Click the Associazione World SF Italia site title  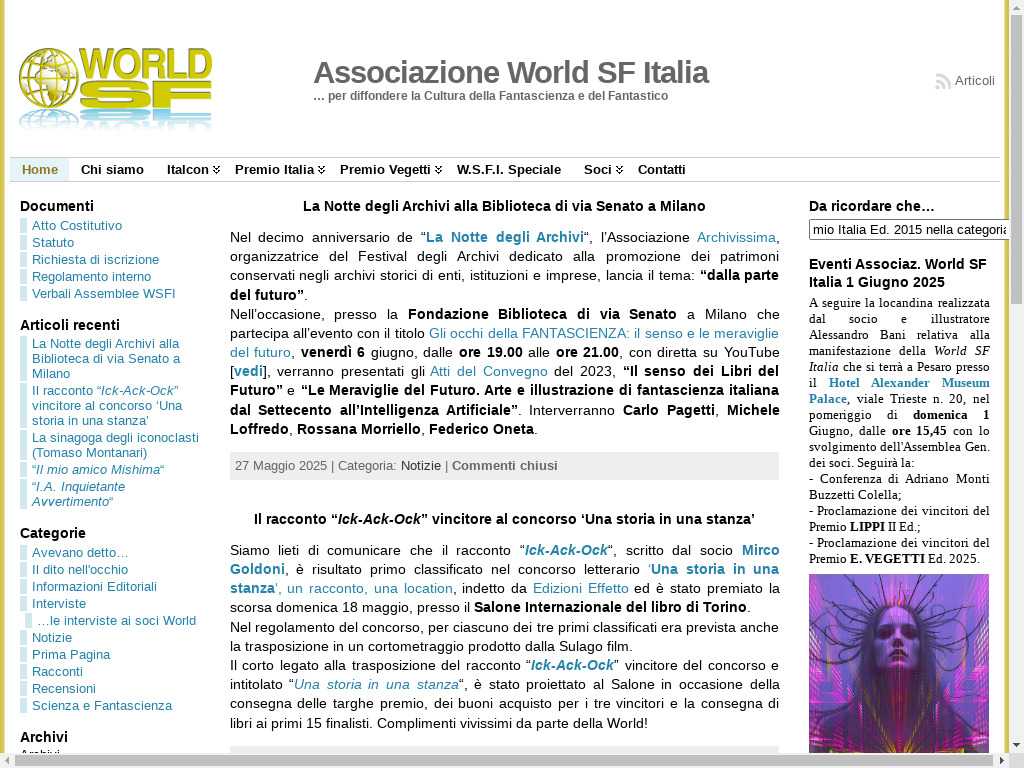[x=511, y=72]
